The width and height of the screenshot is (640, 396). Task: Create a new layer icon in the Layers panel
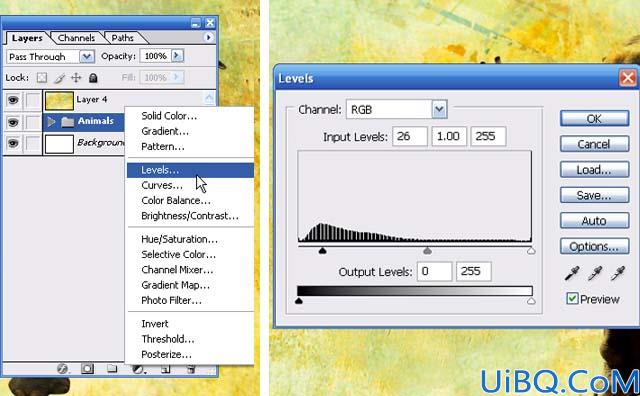[165, 369]
